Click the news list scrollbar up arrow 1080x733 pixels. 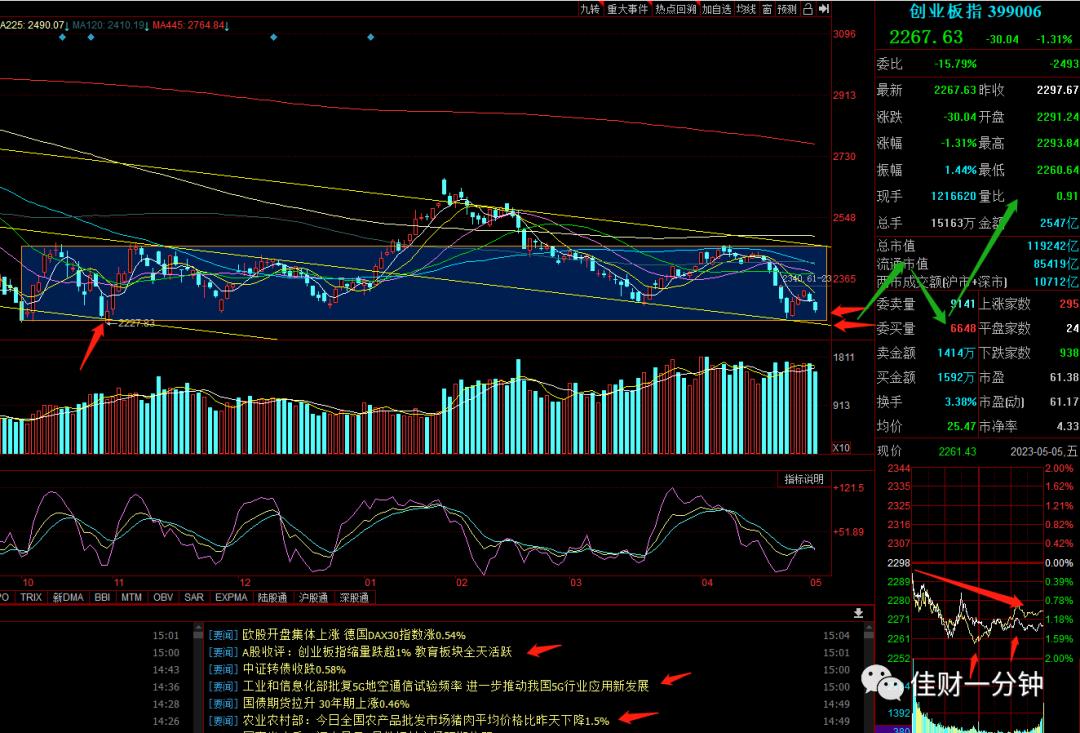pyautogui.click(x=198, y=628)
